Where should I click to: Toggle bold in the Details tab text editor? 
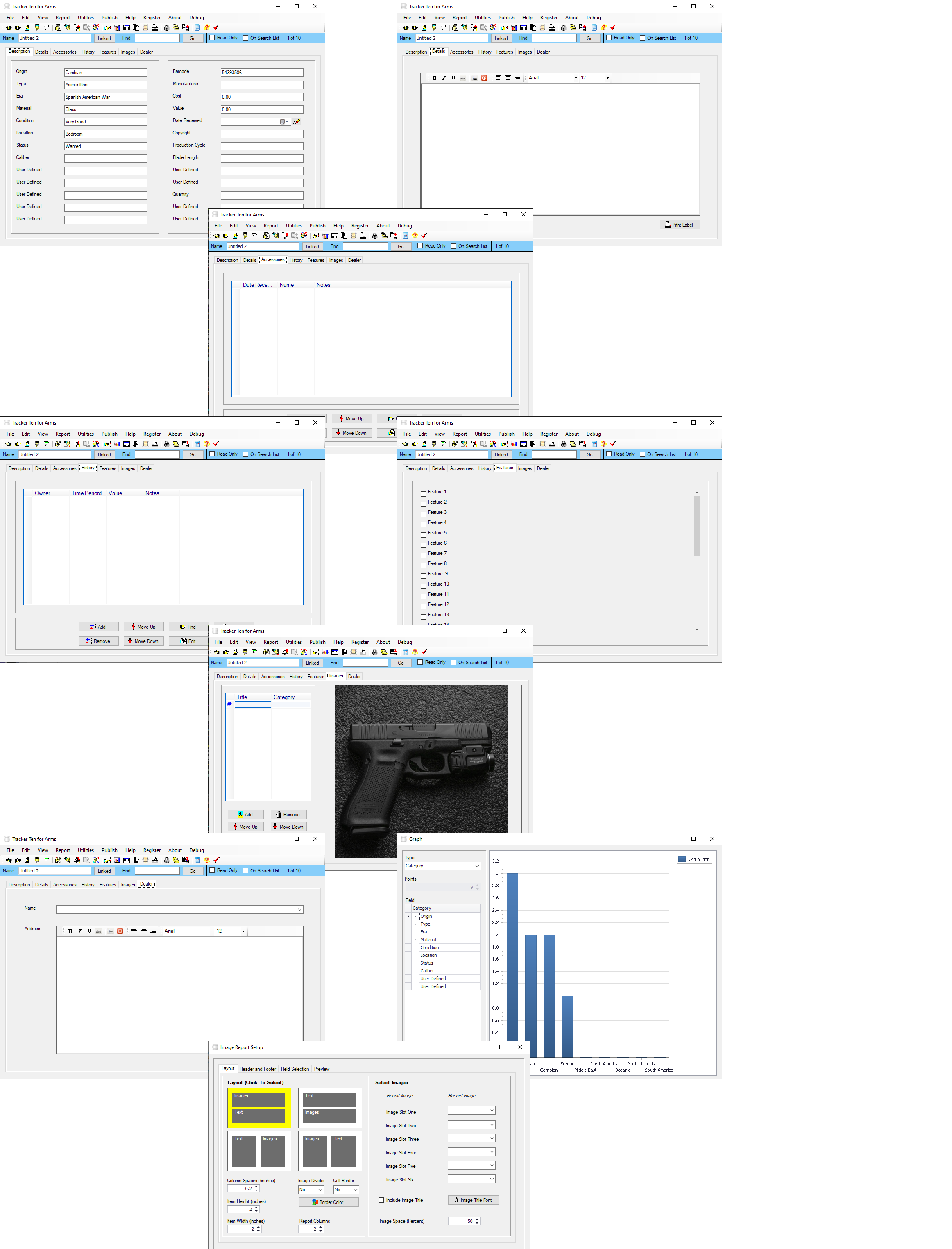click(x=434, y=78)
